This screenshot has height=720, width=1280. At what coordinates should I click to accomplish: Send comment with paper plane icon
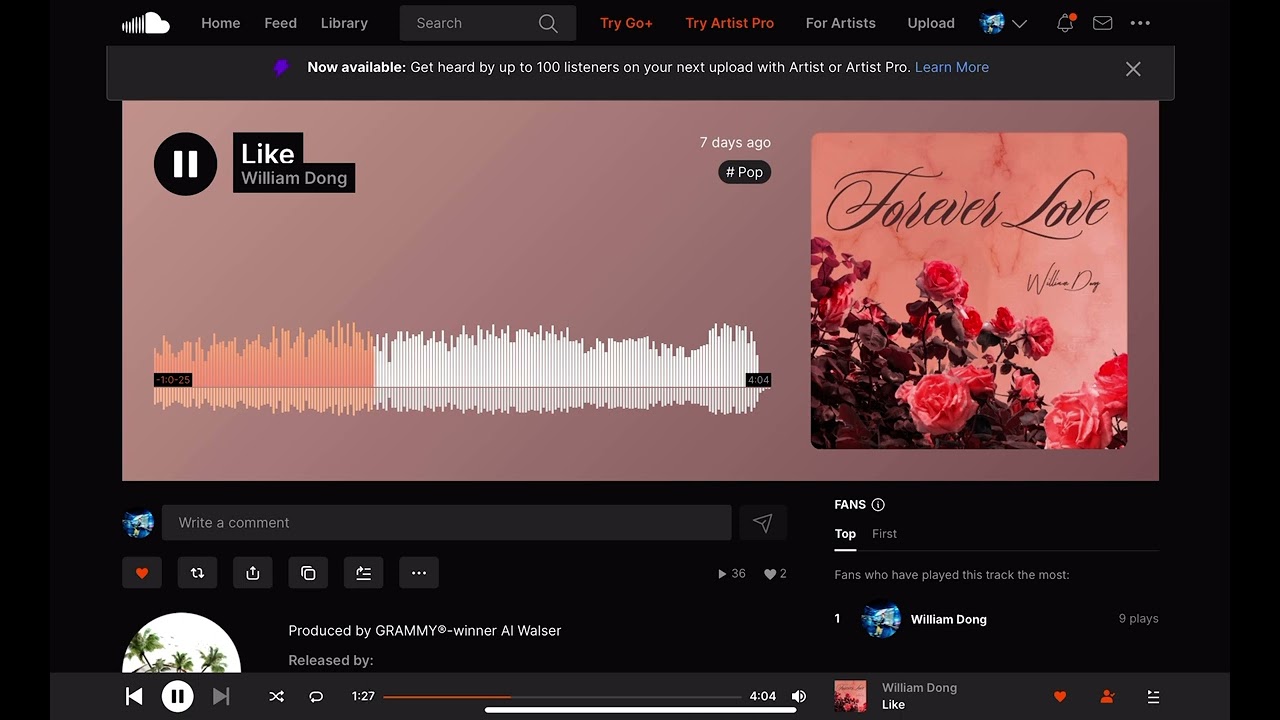(763, 523)
